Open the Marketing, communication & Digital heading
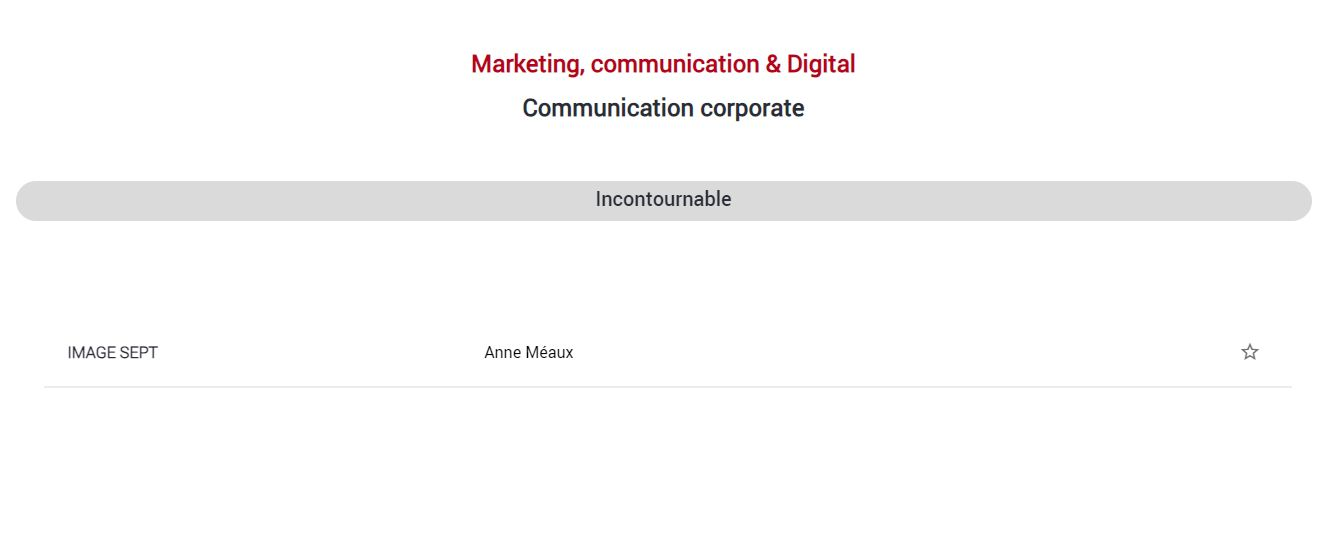Image resolution: width=1332 pixels, height=560 pixels. [x=663, y=64]
